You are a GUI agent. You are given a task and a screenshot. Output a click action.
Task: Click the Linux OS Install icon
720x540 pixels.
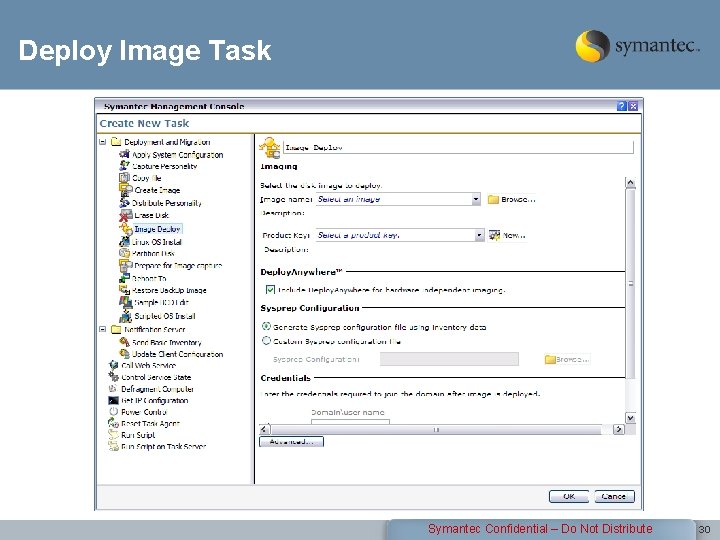click(x=124, y=241)
